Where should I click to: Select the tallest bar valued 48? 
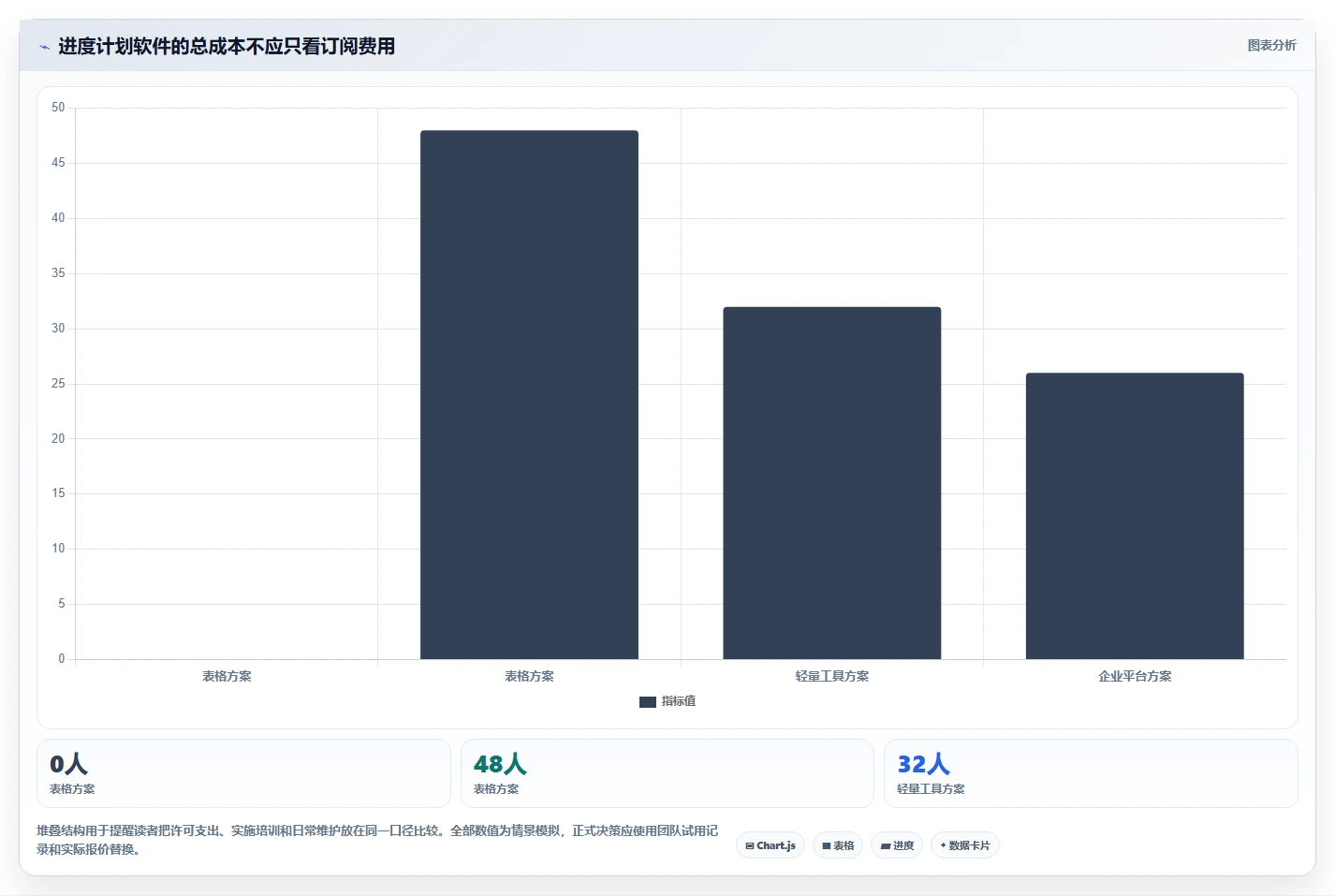click(529, 394)
